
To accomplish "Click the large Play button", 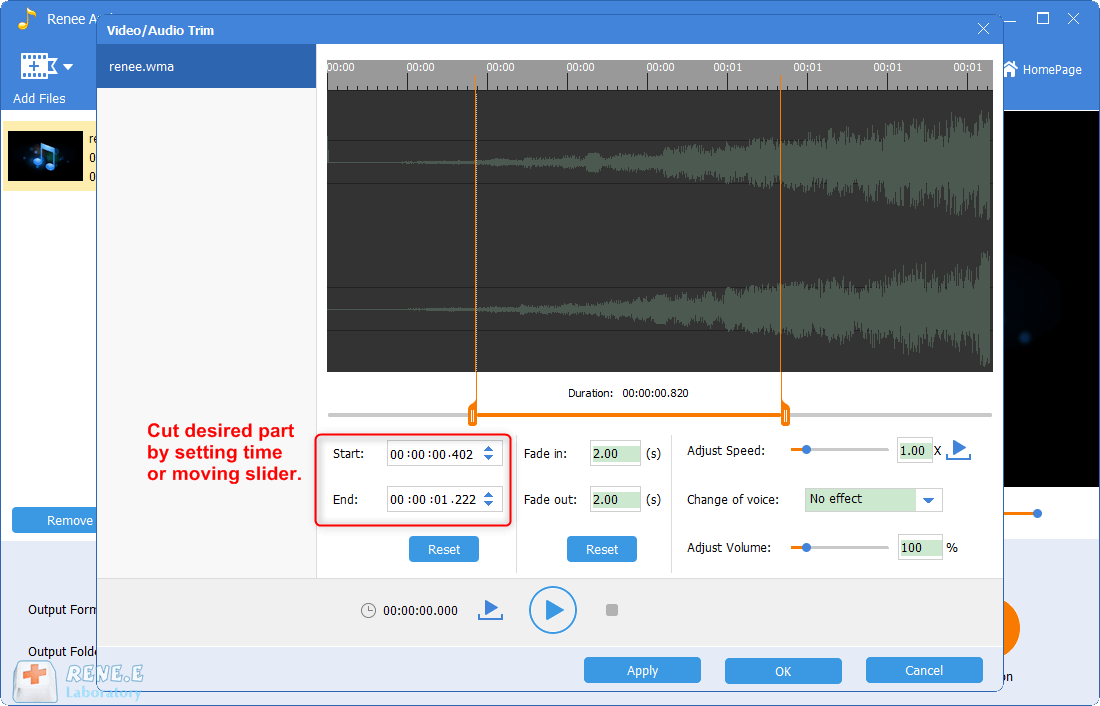I will tap(553, 610).
